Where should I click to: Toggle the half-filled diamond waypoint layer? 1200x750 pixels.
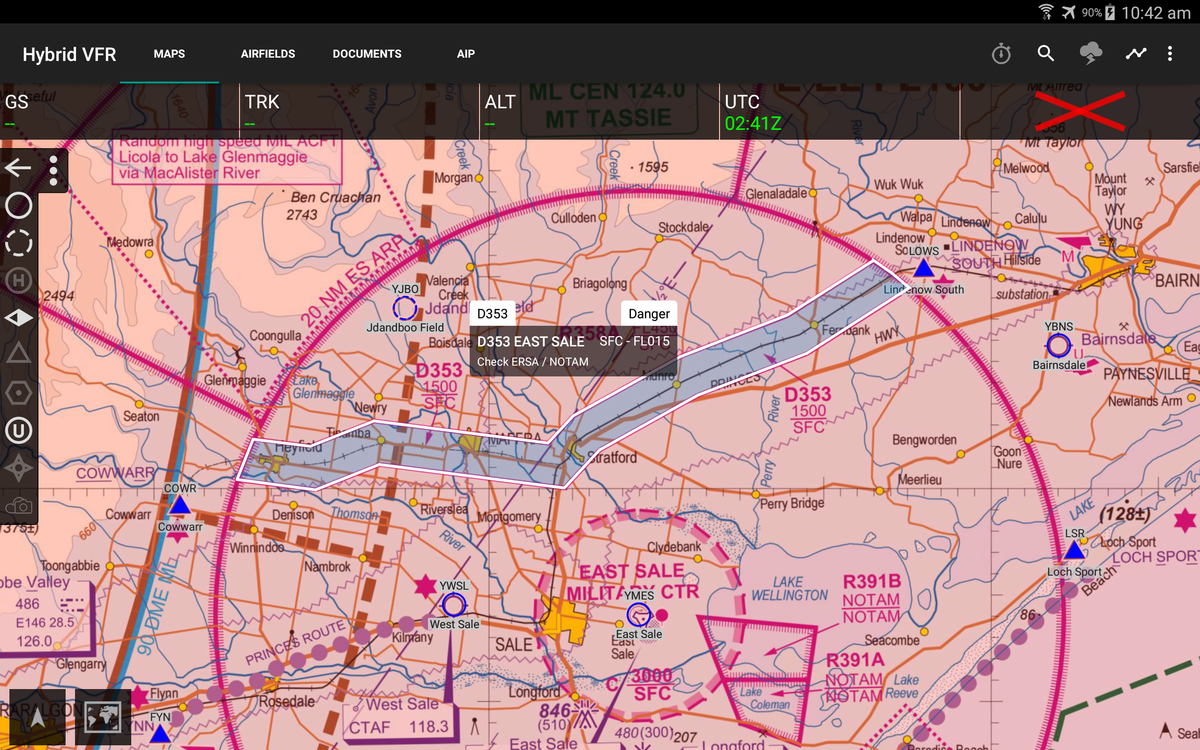point(19,317)
